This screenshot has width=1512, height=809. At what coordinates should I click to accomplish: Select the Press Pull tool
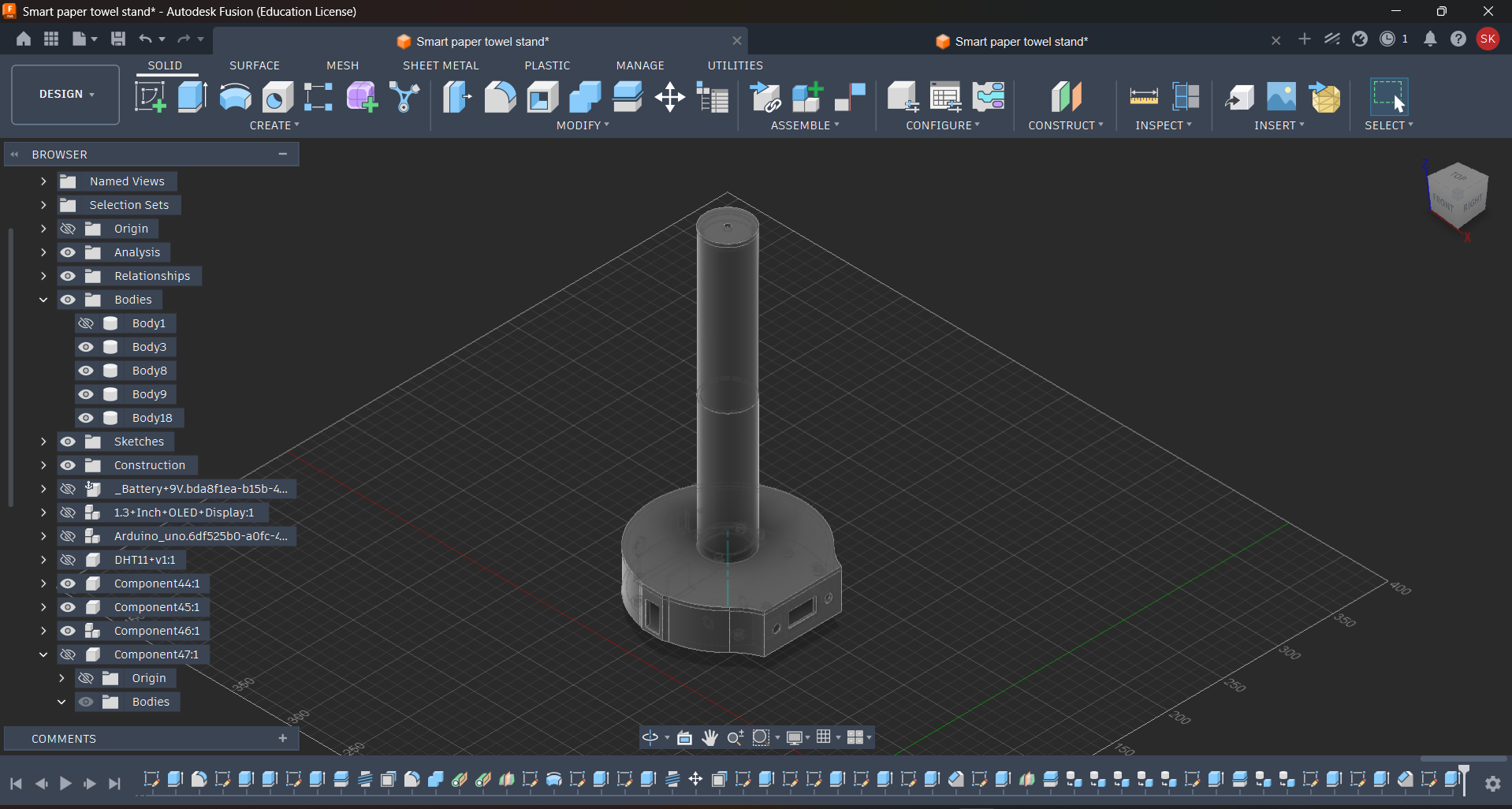(x=457, y=97)
